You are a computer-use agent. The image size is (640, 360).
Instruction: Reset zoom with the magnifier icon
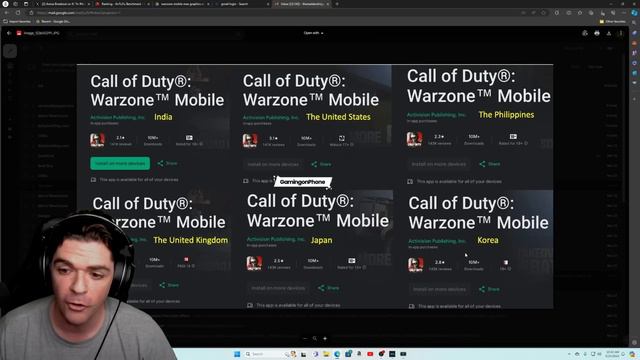[315, 338]
